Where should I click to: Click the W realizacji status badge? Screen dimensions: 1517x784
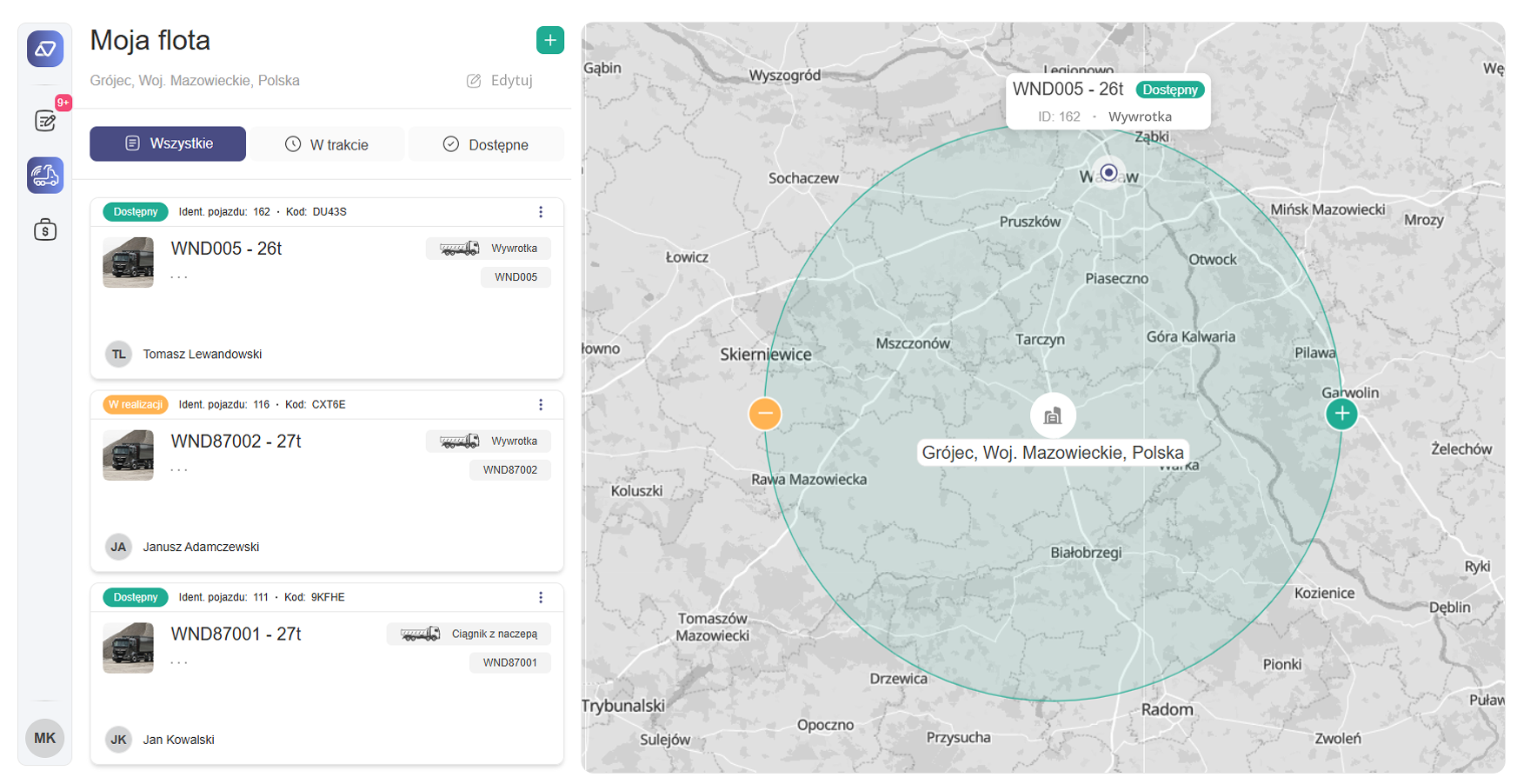click(136, 405)
